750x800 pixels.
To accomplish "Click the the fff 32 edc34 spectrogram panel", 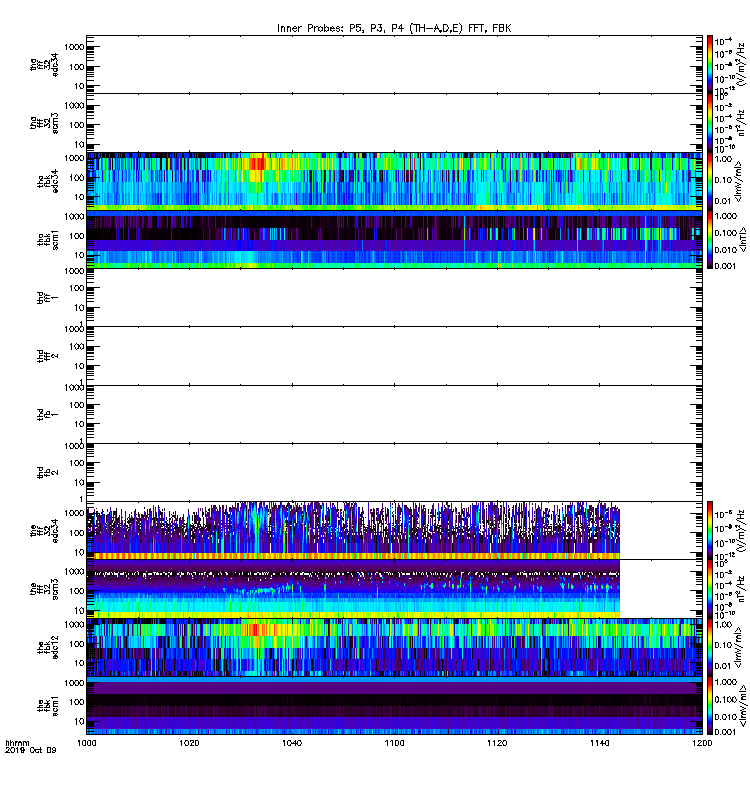I will click(394, 531).
